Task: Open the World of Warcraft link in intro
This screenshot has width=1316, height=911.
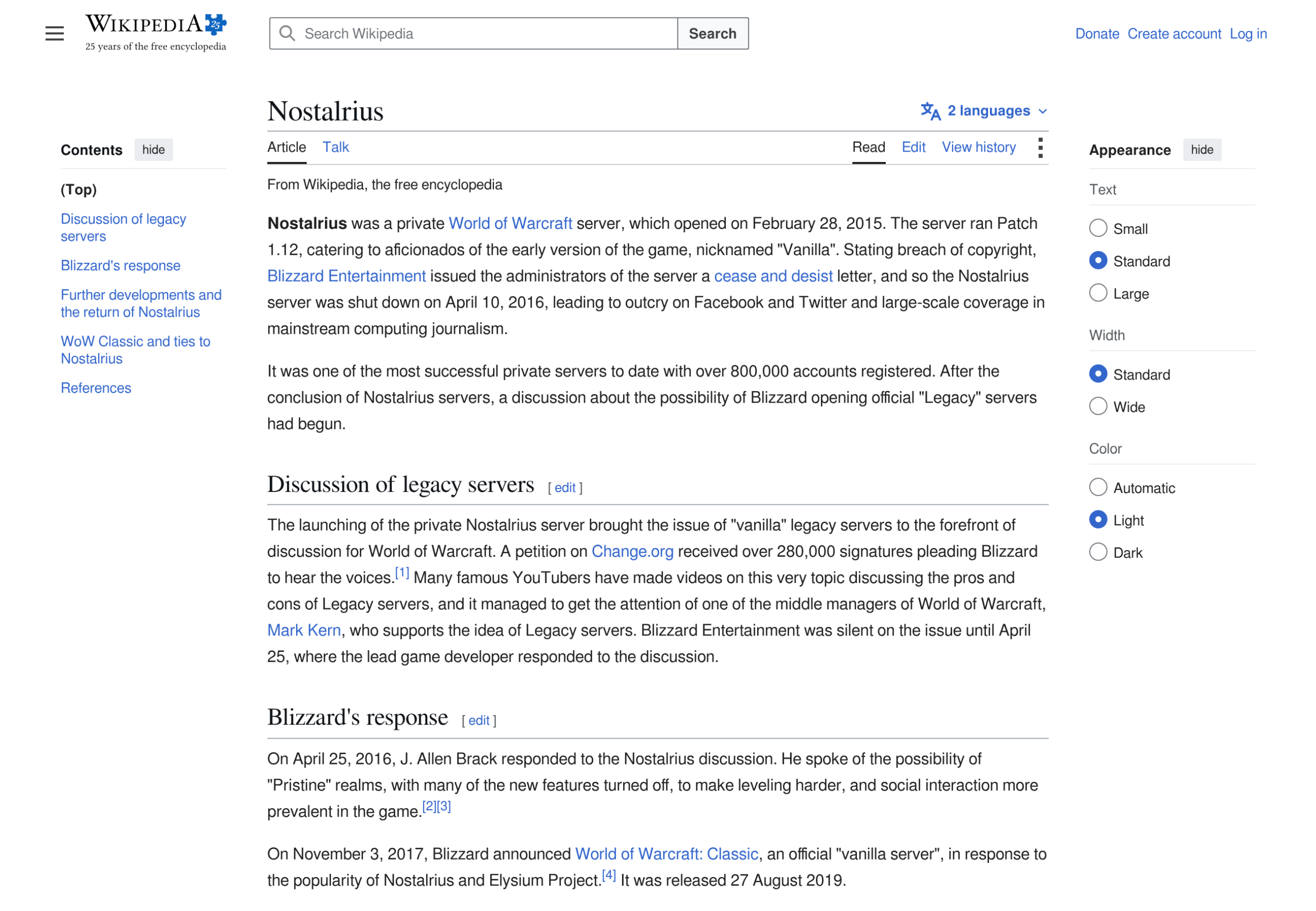Action: pos(510,223)
